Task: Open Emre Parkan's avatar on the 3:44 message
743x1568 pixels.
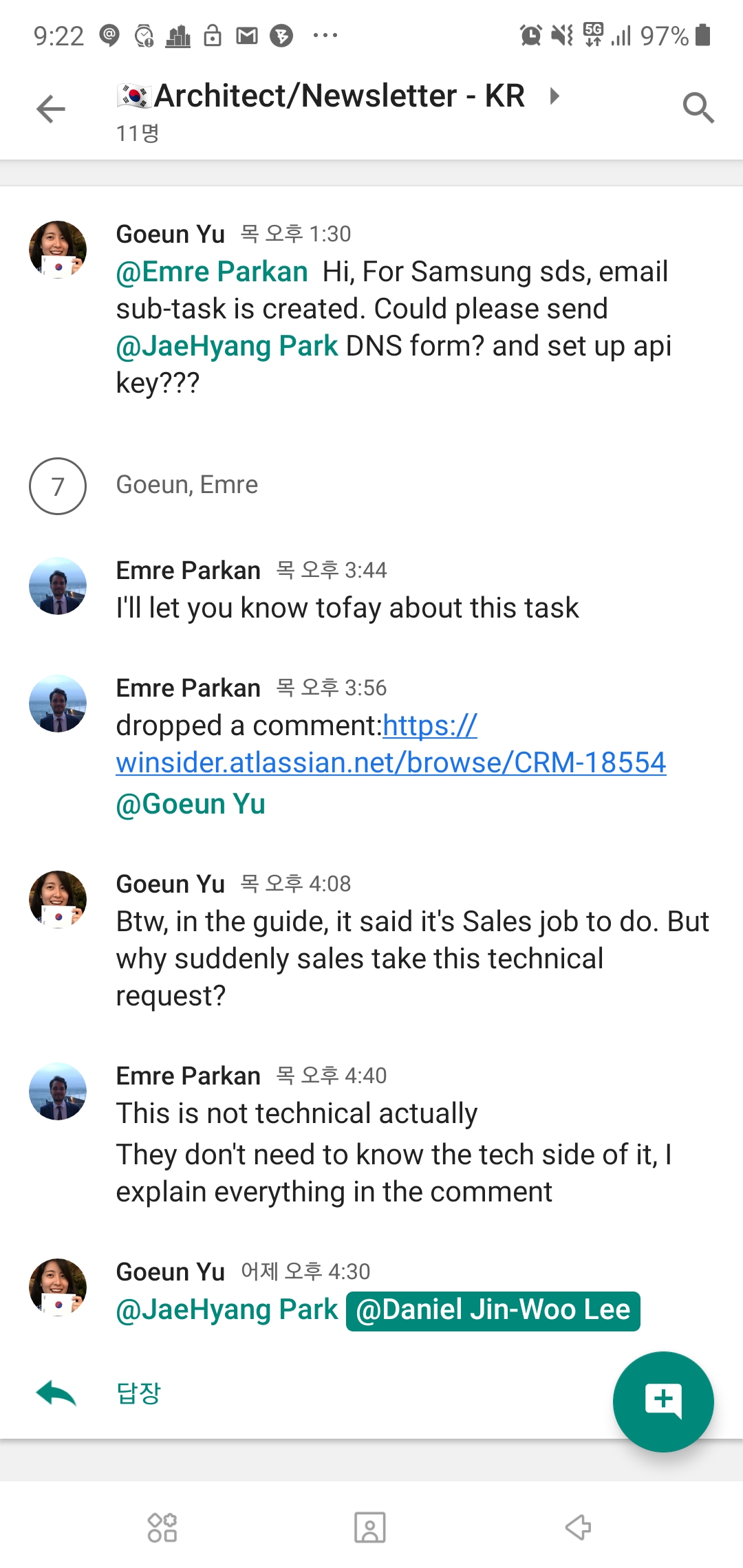Action: [58, 585]
